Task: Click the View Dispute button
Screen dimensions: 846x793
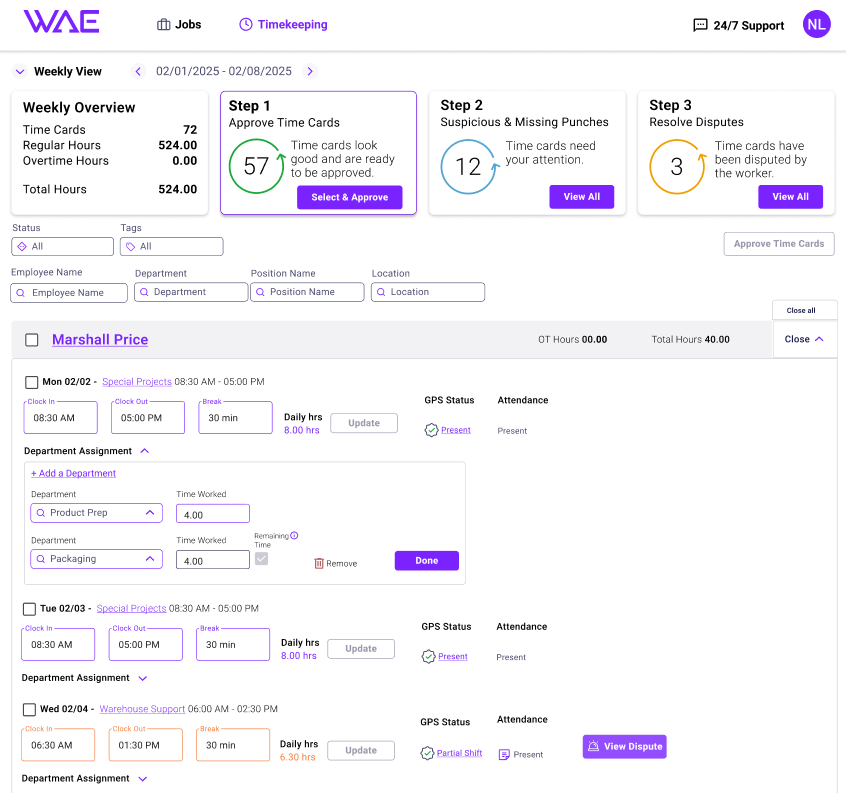Action: click(x=624, y=746)
